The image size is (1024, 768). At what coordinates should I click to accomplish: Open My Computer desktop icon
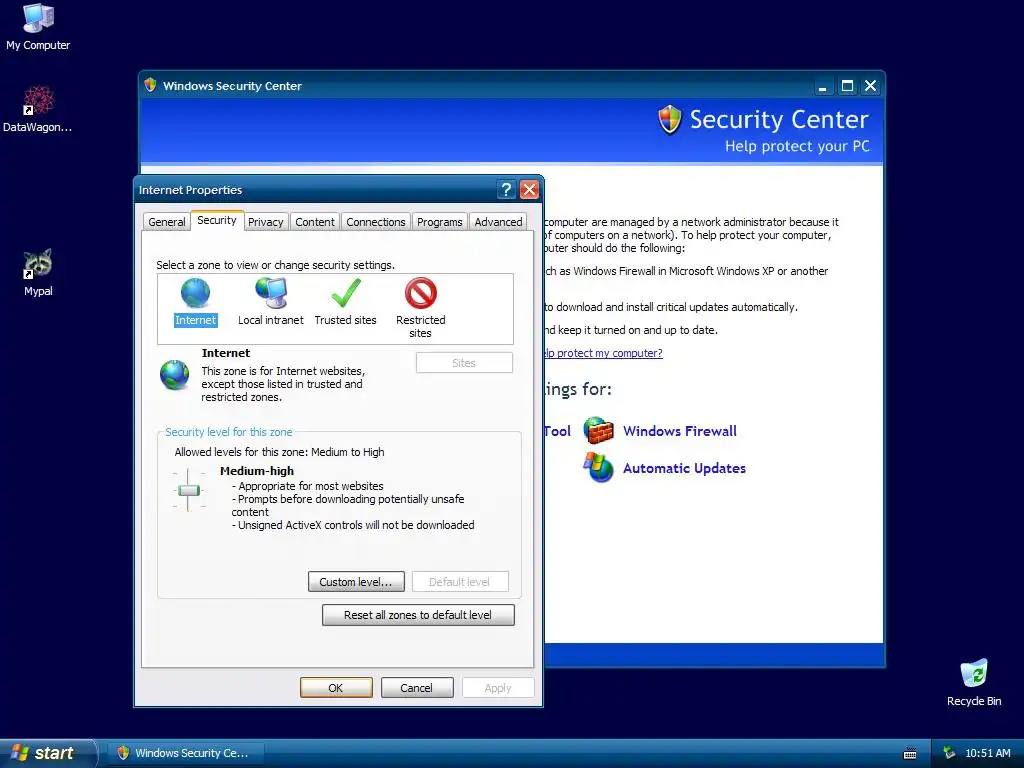tap(38, 18)
